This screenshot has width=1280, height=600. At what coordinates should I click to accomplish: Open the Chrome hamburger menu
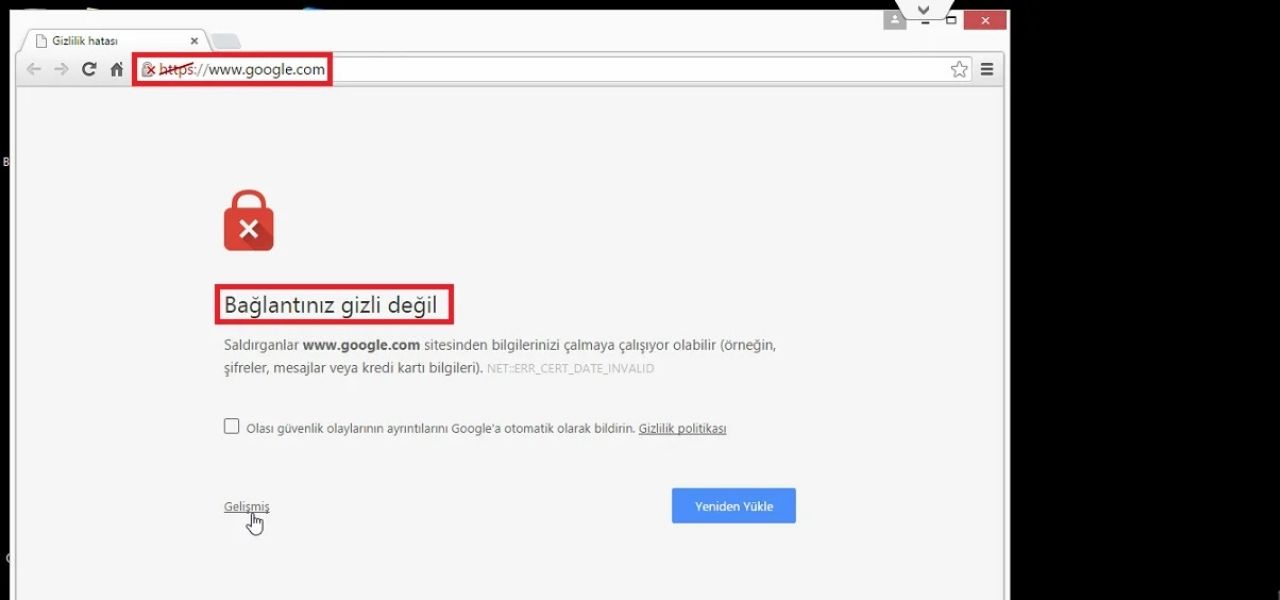[x=986, y=69]
